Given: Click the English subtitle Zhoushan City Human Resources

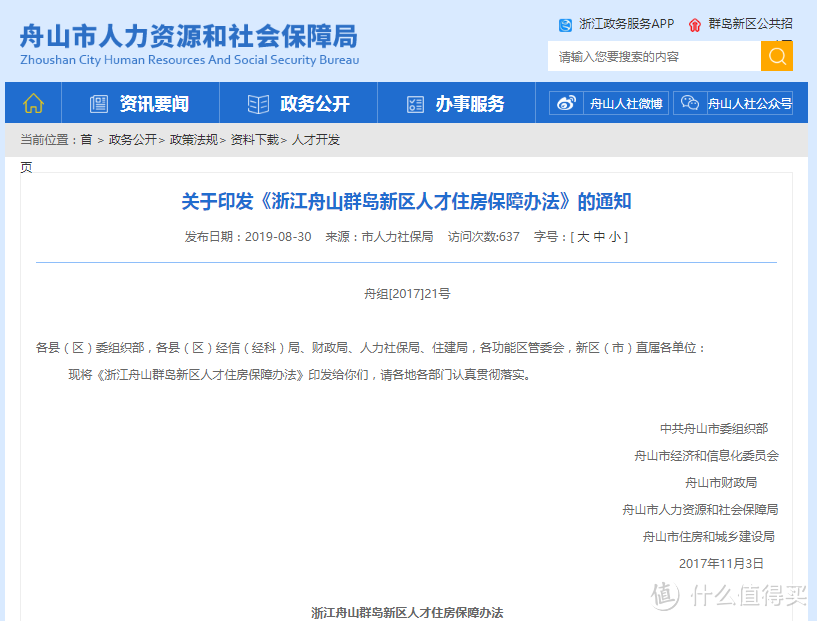Looking at the screenshot, I should (189, 60).
